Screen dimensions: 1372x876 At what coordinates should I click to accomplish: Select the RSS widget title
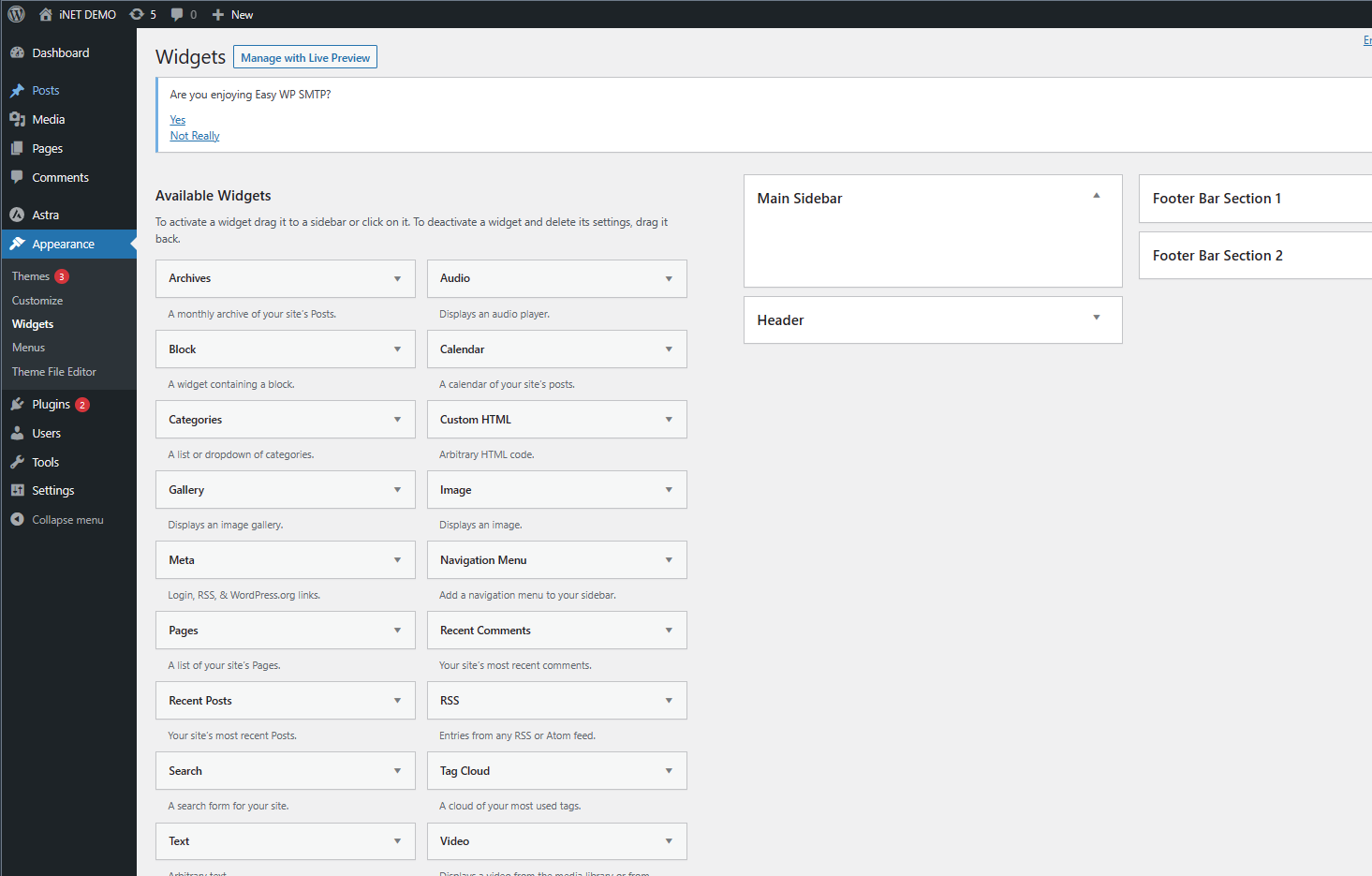[x=450, y=701]
